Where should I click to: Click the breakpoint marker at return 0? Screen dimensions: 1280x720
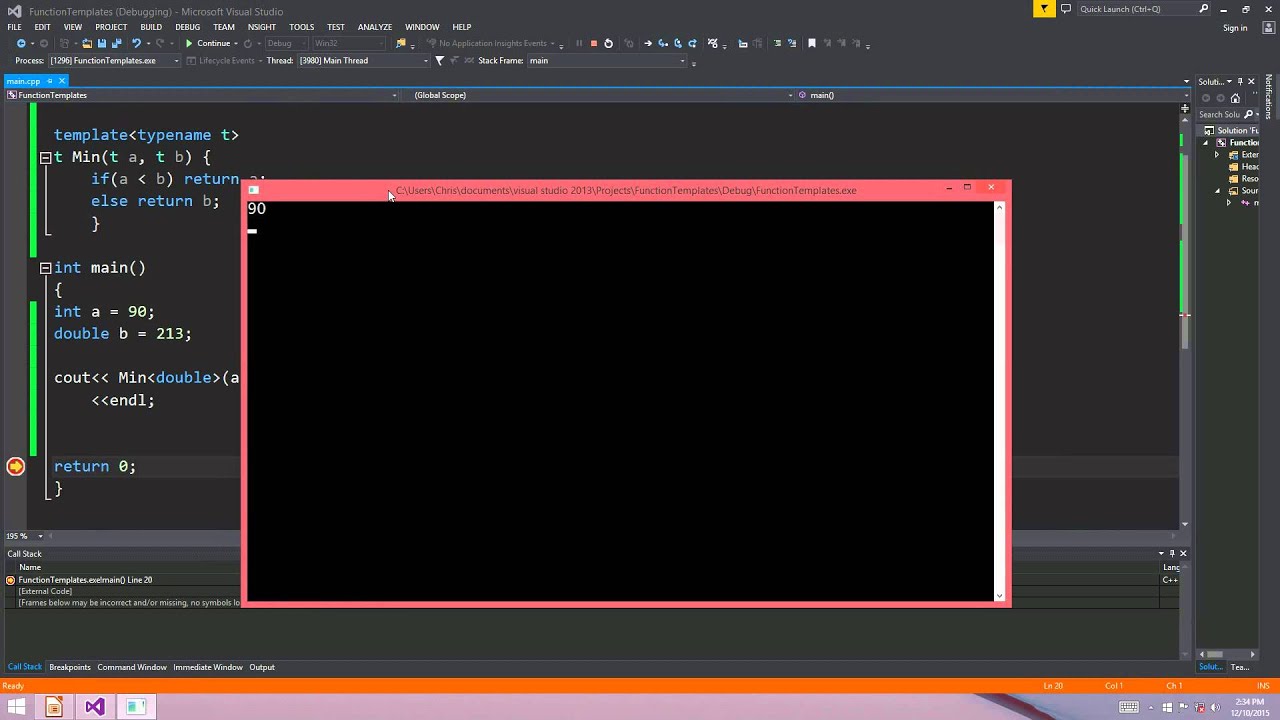tap(15, 466)
